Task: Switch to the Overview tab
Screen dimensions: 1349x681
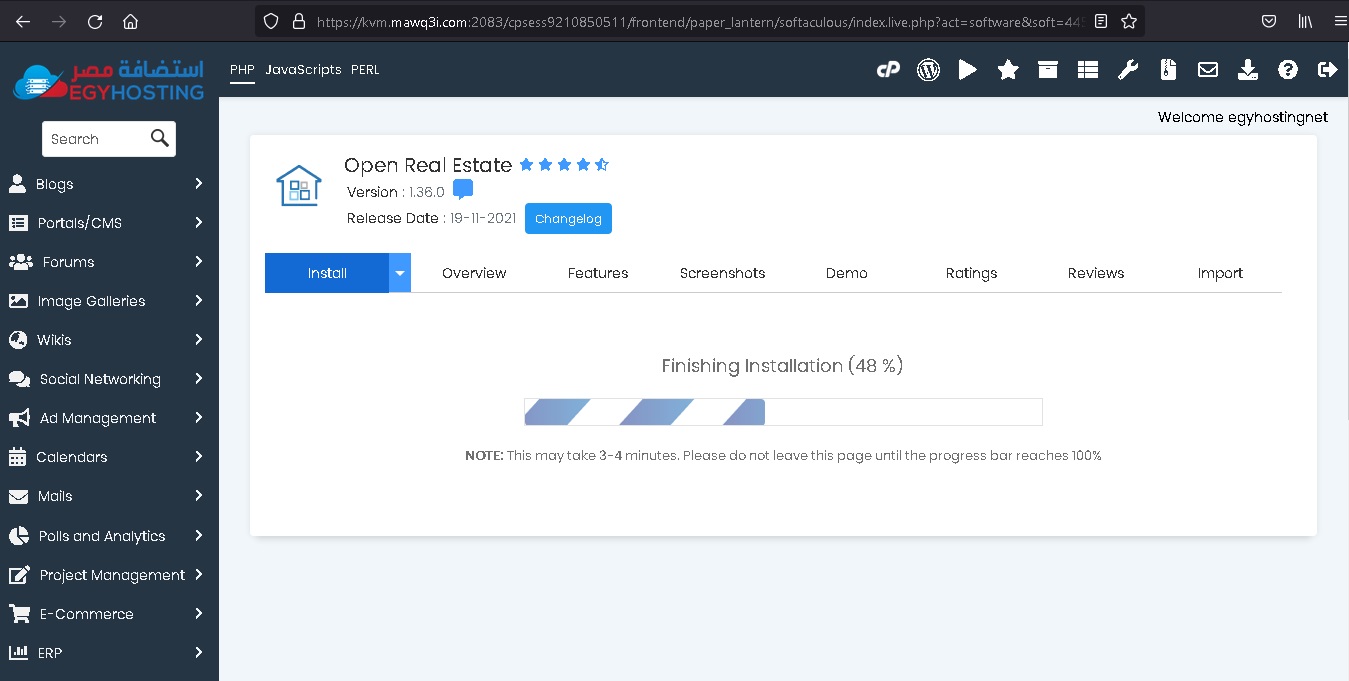Action: coord(474,273)
